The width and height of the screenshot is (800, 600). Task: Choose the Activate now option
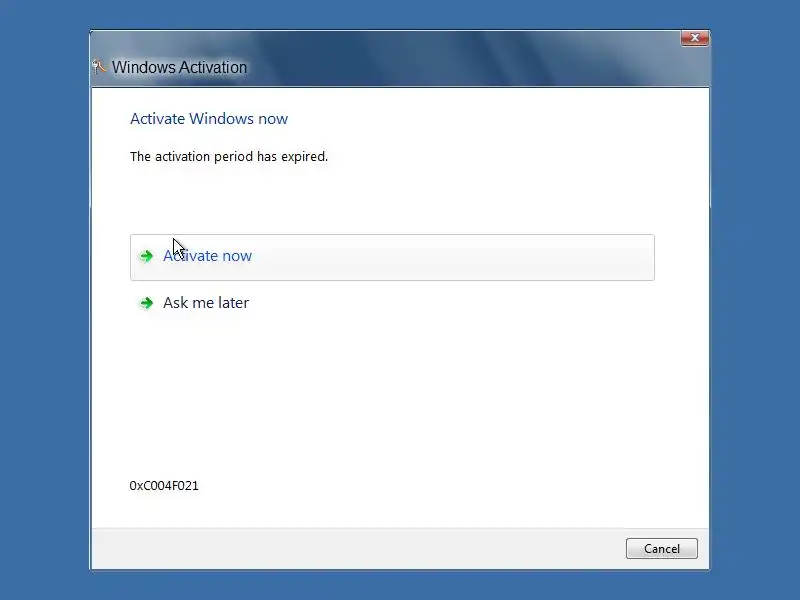(392, 257)
